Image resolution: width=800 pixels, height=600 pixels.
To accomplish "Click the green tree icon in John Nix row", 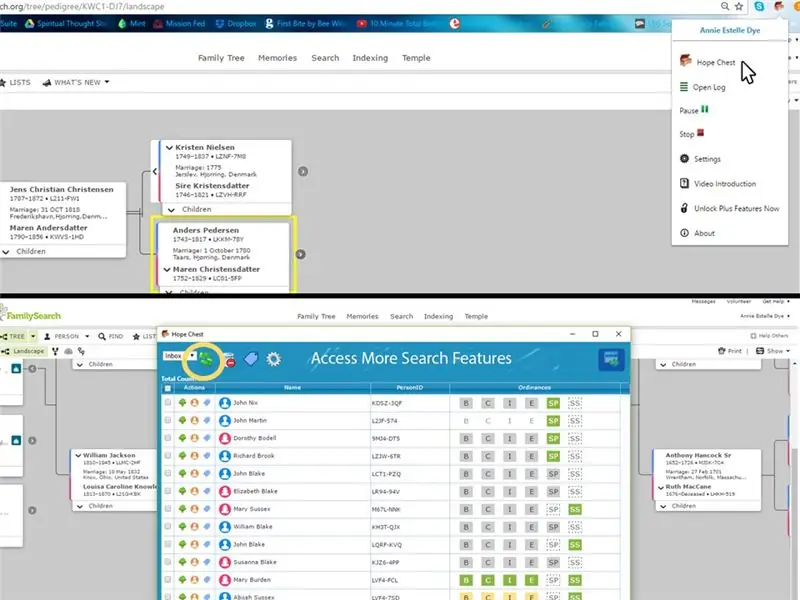I will [x=182, y=403].
